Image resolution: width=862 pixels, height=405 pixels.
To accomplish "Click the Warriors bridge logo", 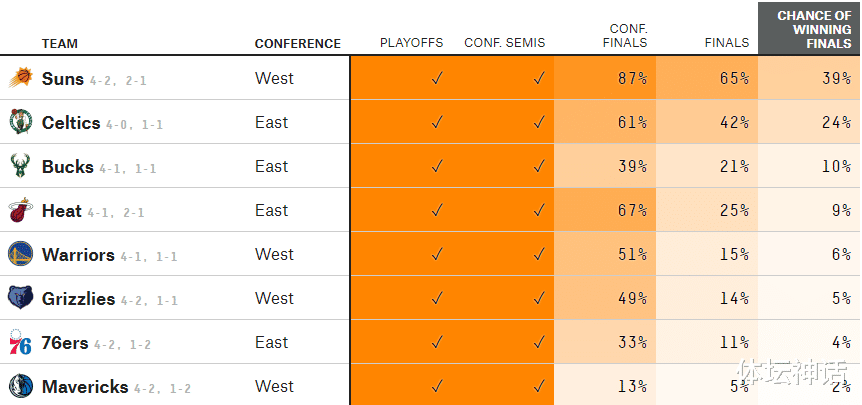I will pyautogui.click(x=20, y=254).
